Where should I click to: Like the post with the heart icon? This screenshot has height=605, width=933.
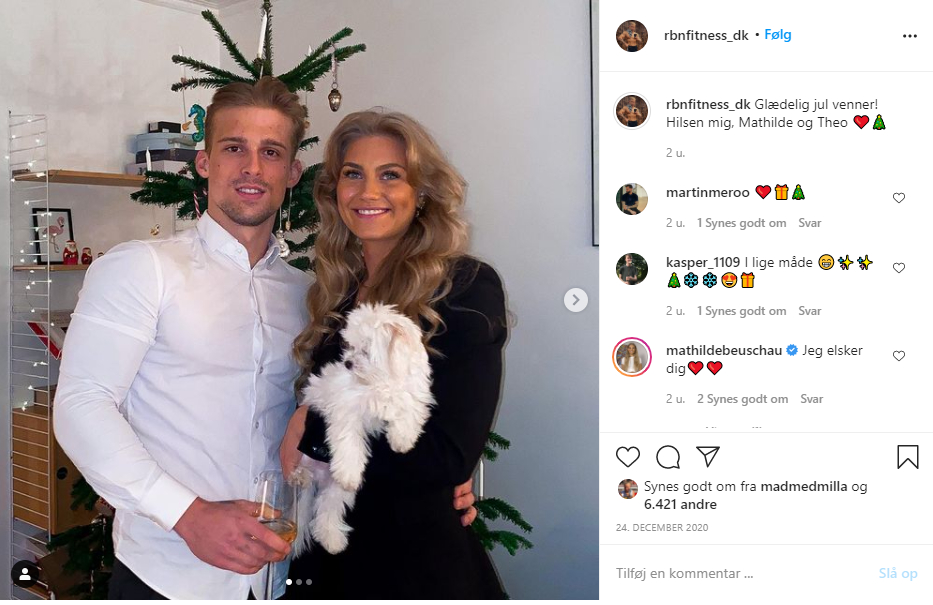628,457
